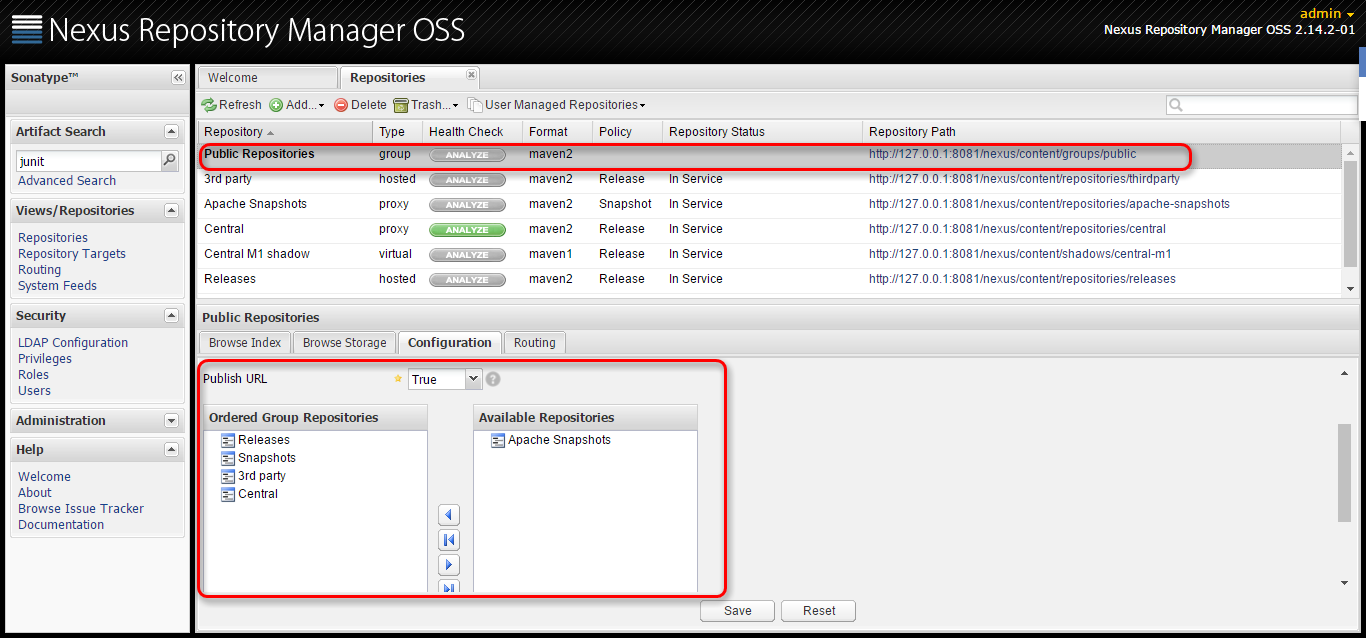This screenshot has height=638, width=1366.
Task: Open Roles link in Security
Action: pyautogui.click(x=34, y=375)
